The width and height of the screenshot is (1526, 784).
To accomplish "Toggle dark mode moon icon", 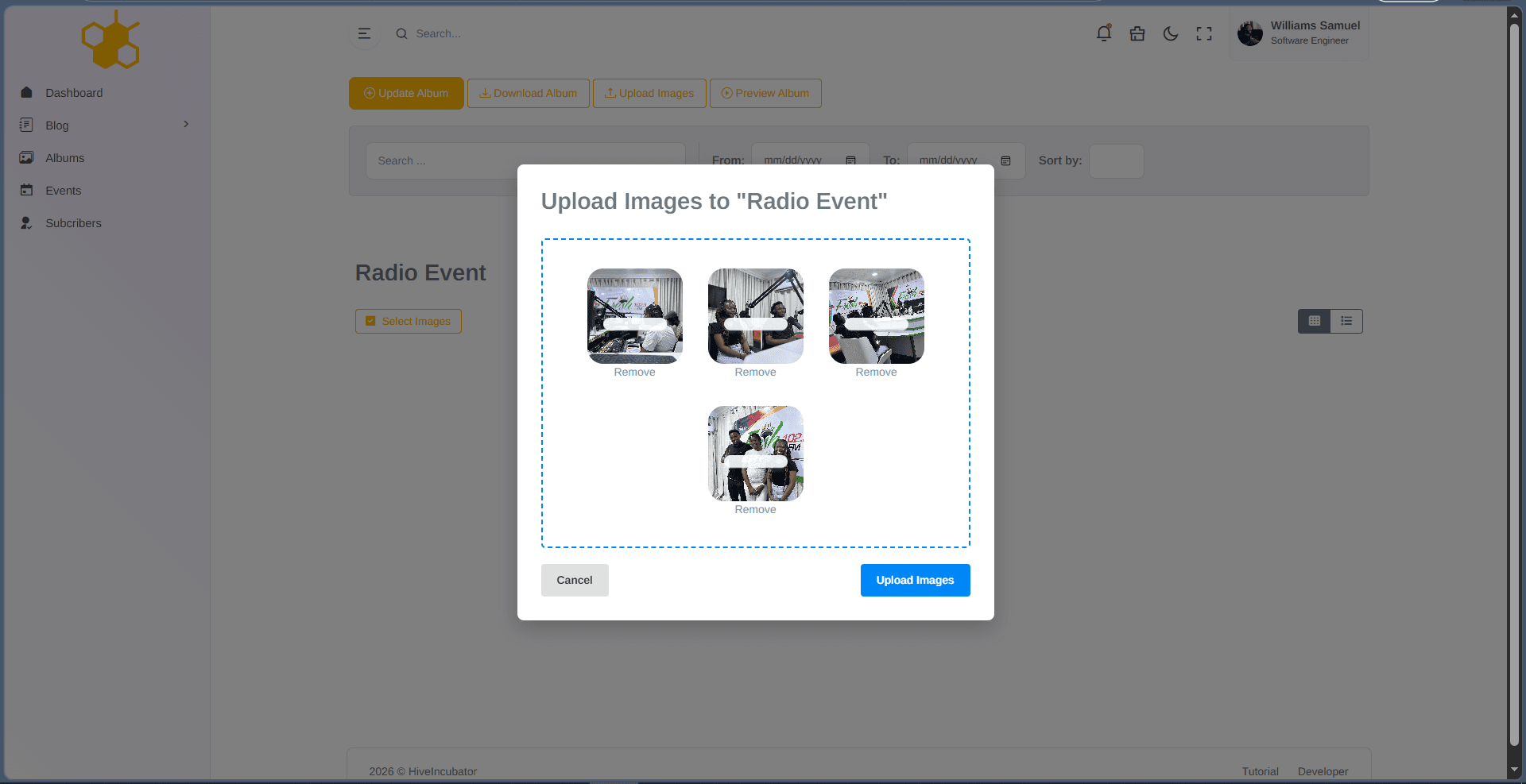I will pyautogui.click(x=1171, y=33).
